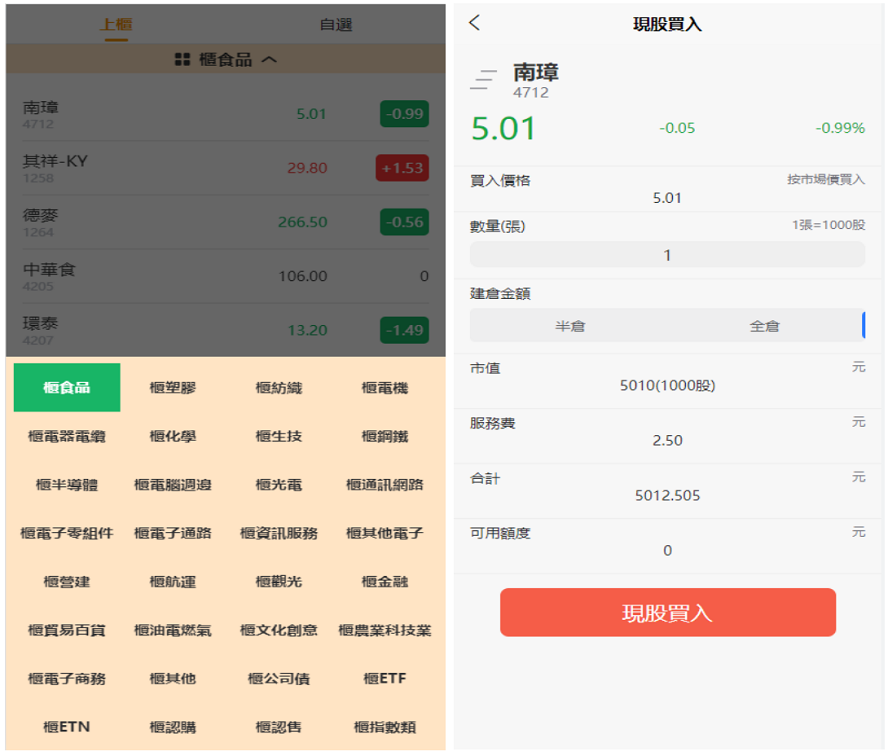Click the 數量 quantity input field
The height and width of the screenshot is (756, 888).
click(667, 255)
